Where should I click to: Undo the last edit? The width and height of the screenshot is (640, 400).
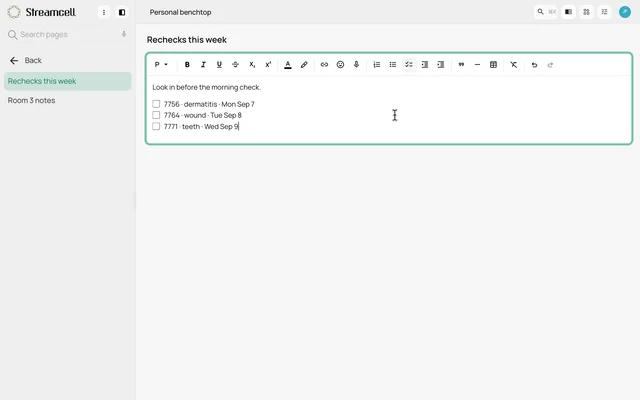click(534, 64)
